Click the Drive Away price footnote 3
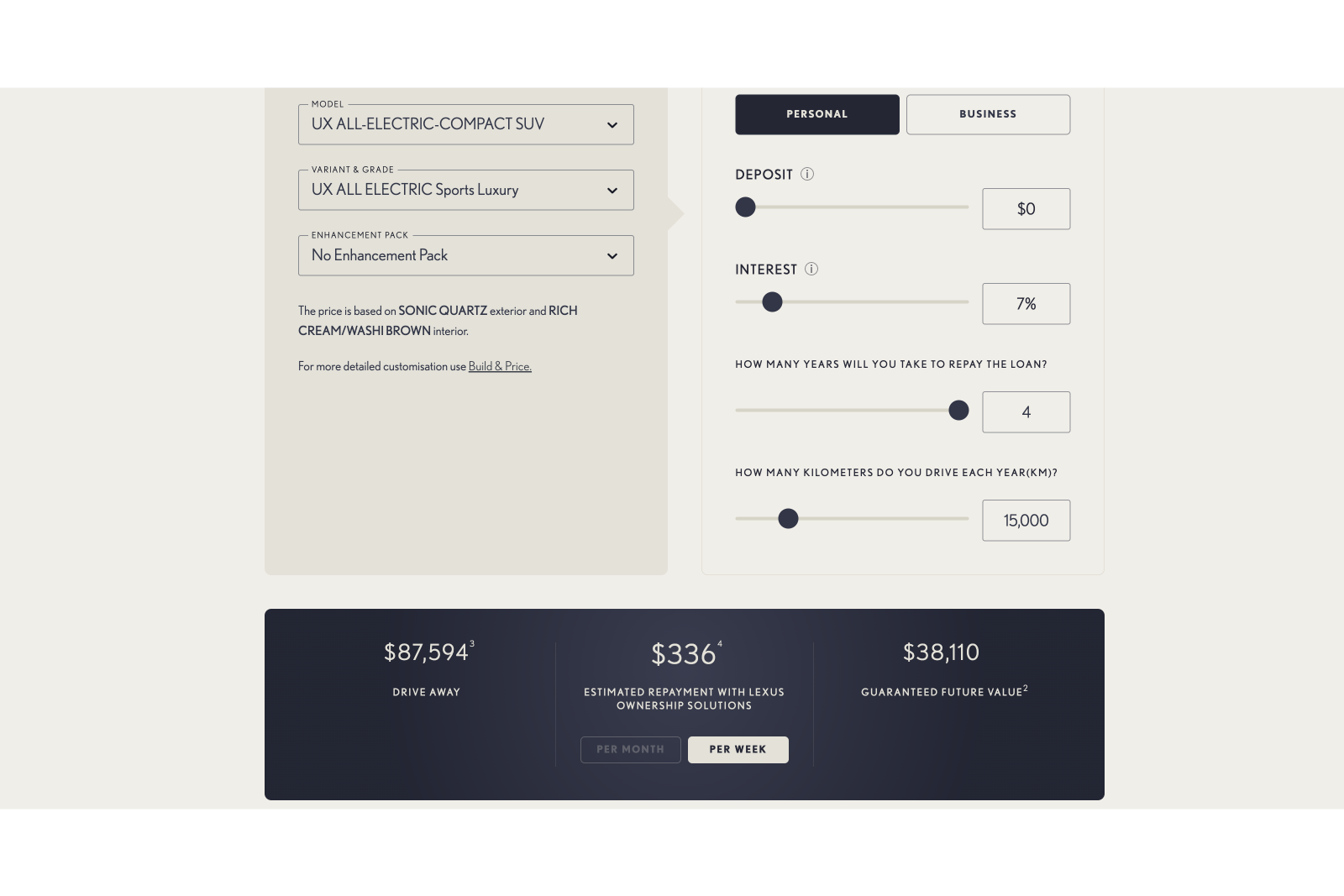Viewport: 1344px width, 896px height. point(472,644)
